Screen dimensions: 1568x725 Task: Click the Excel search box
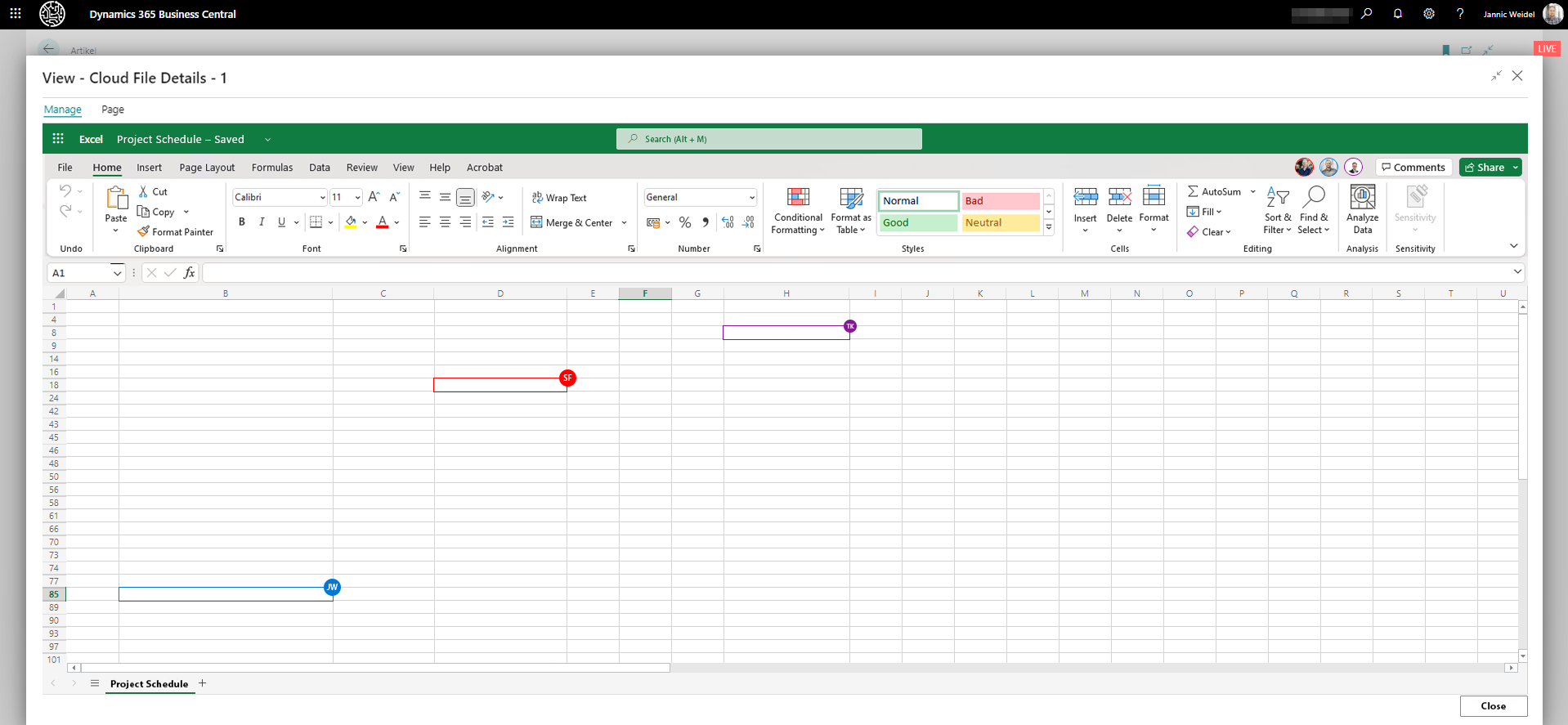tap(768, 139)
